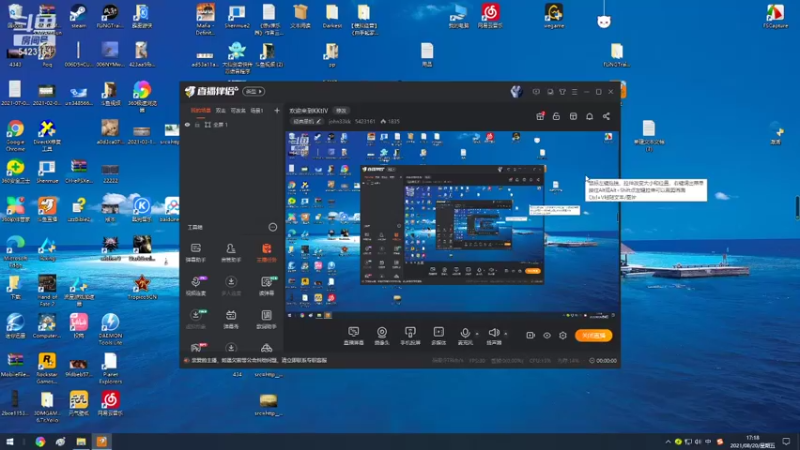This screenshot has height=450, width=800.
Task: Switch to the 场景1 scene tab
Action: click(257, 110)
